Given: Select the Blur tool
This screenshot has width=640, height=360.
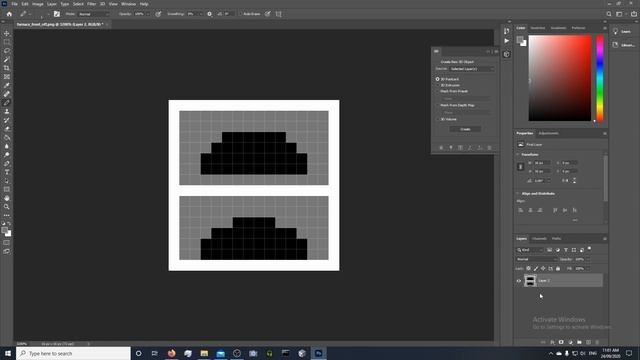Looking at the screenshot, I should [x=7, y=146].
